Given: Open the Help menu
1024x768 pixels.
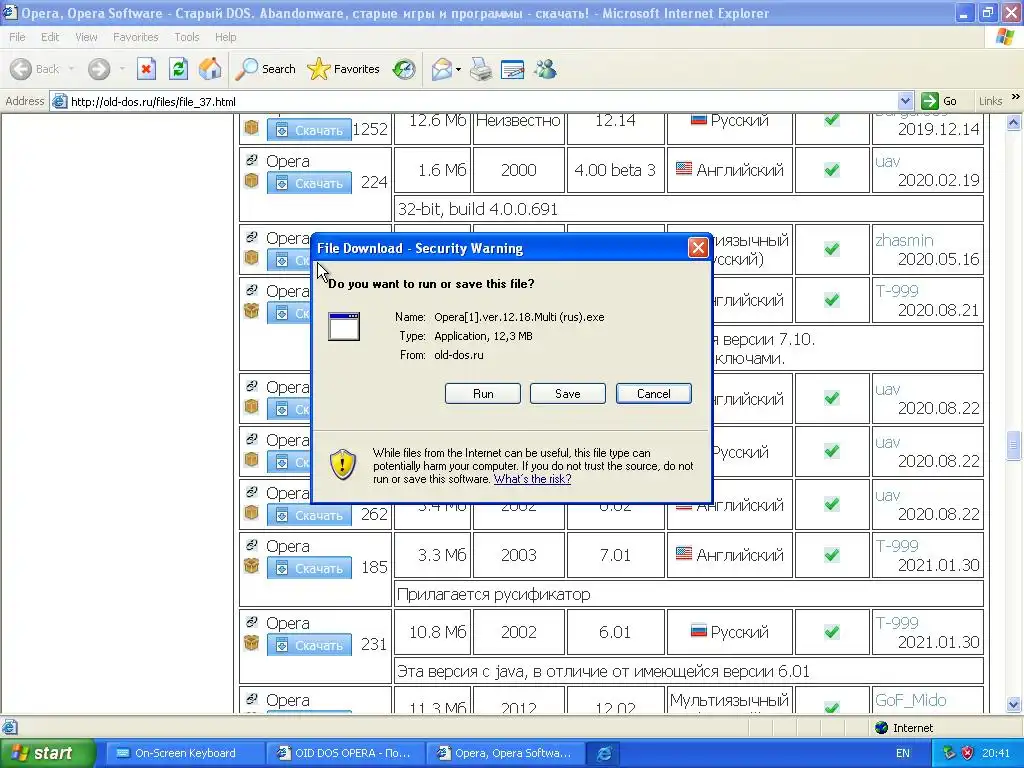Looking at the screenshot, I should [x=225, y=37].
